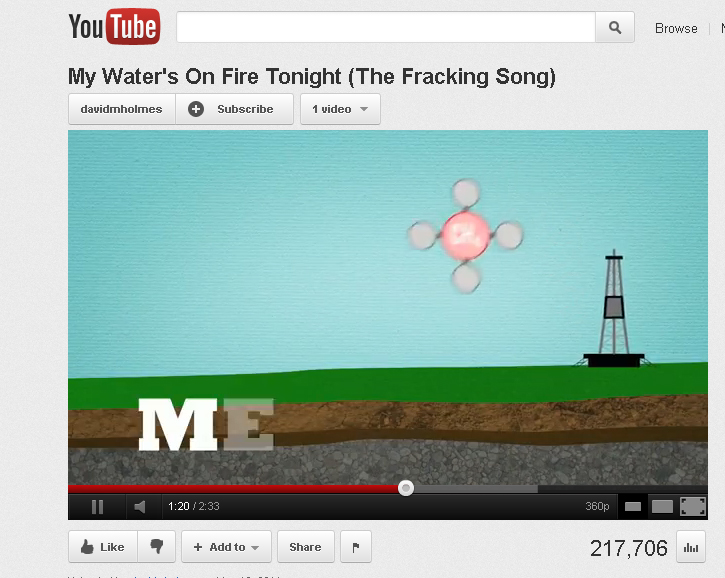Show video statistics chart

tap(691, 547)
